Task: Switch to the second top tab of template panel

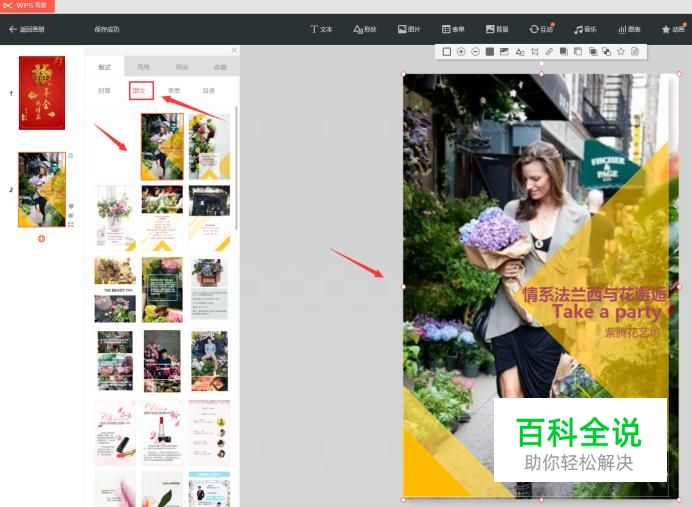Action: (x=143, y=67)
